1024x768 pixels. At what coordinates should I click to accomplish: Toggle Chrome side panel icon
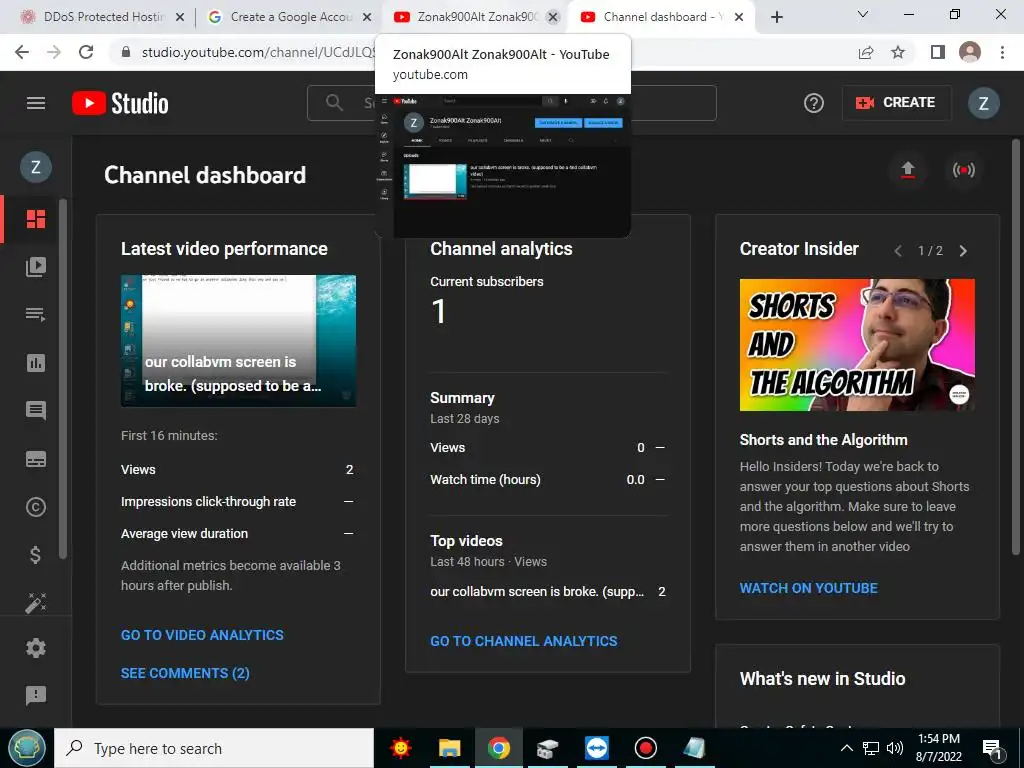[938, 52]
